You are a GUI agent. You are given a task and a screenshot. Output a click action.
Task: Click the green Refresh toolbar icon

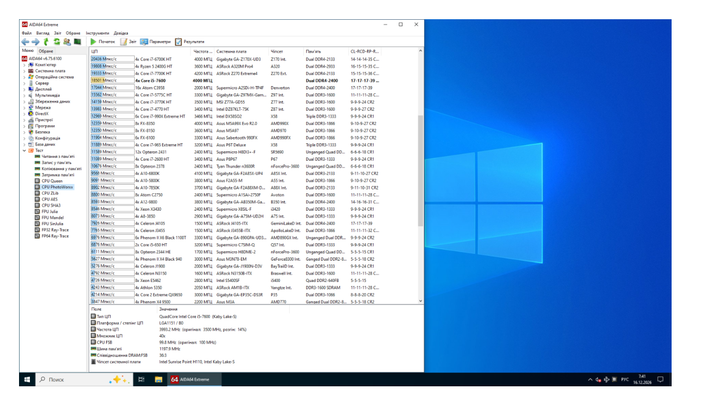point(56,42)
